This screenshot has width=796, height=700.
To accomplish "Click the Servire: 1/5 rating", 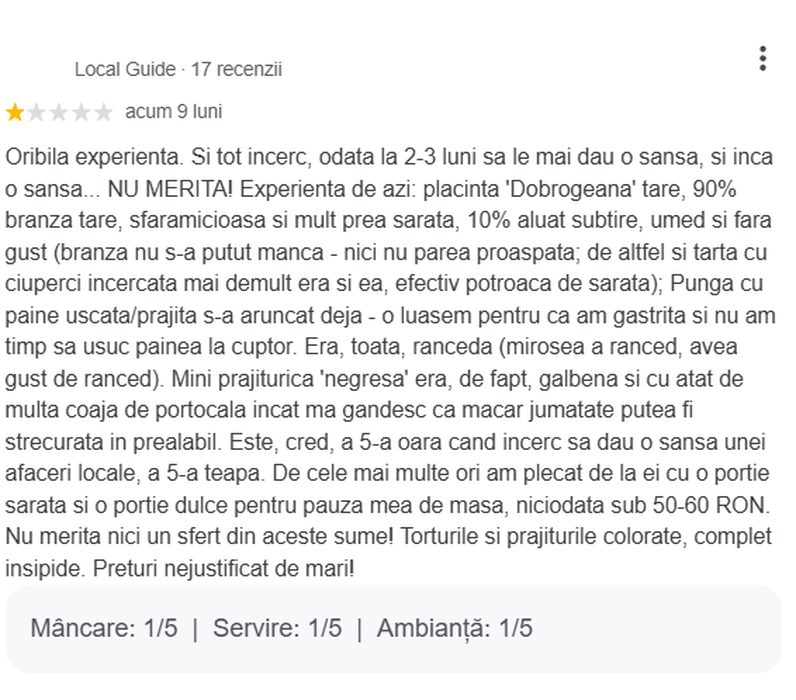I will coord(277,628).
